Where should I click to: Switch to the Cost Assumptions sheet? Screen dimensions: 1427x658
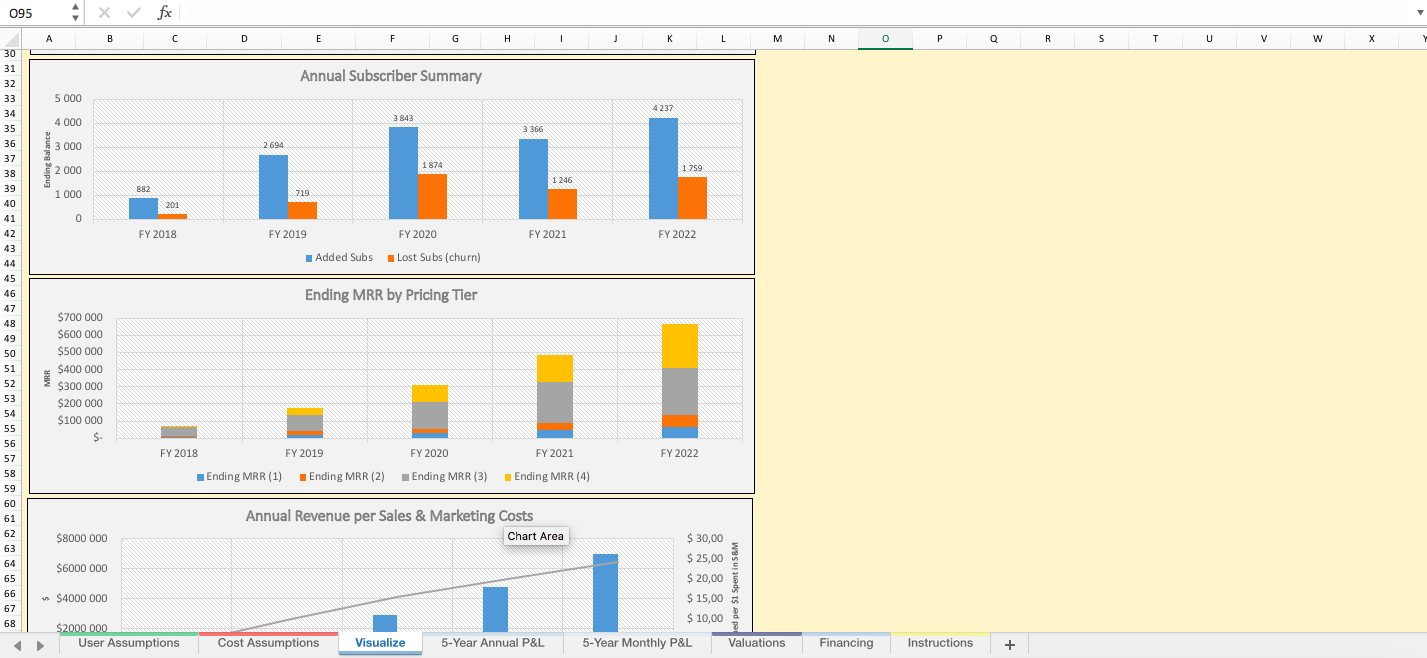point(268,643)
